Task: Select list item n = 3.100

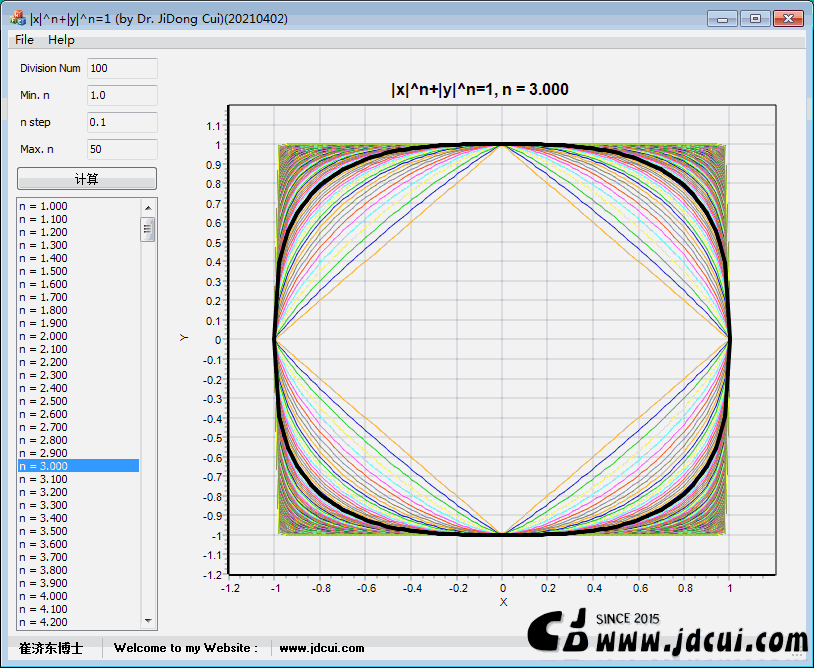Action: [x=78, y=479]
